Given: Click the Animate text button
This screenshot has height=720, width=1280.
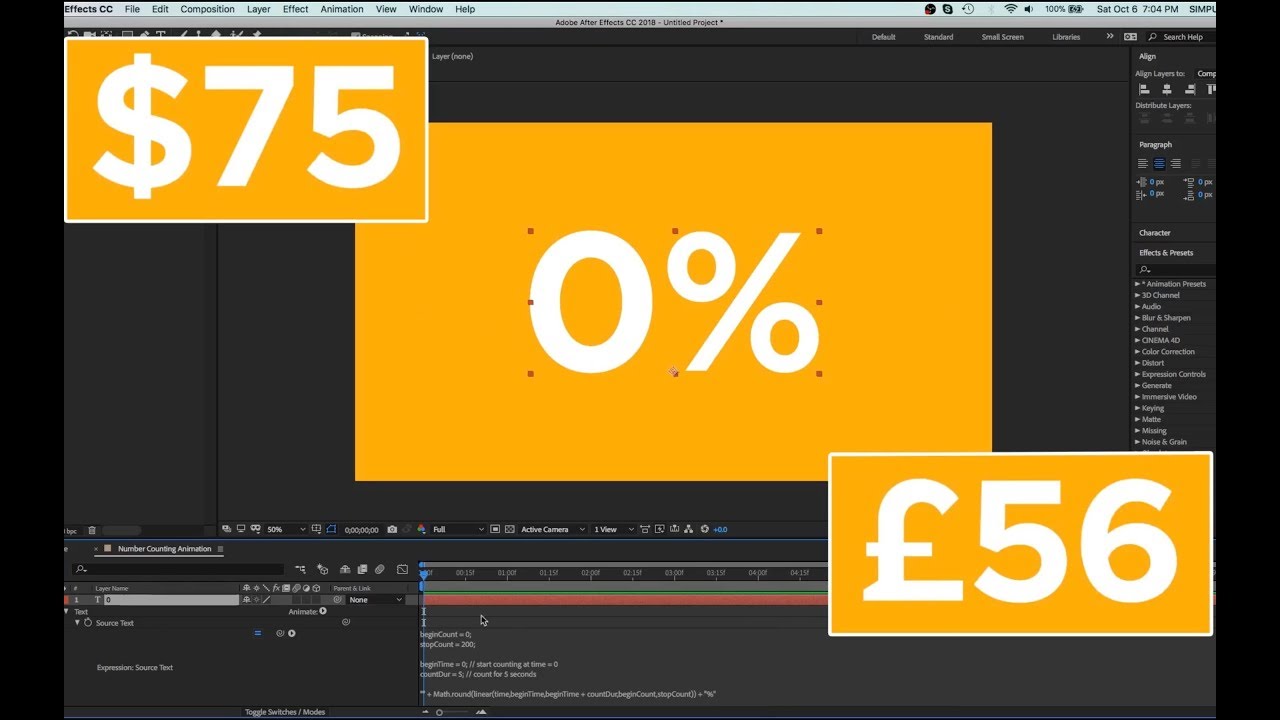Looking at the screenshot, I should point(323,611).
